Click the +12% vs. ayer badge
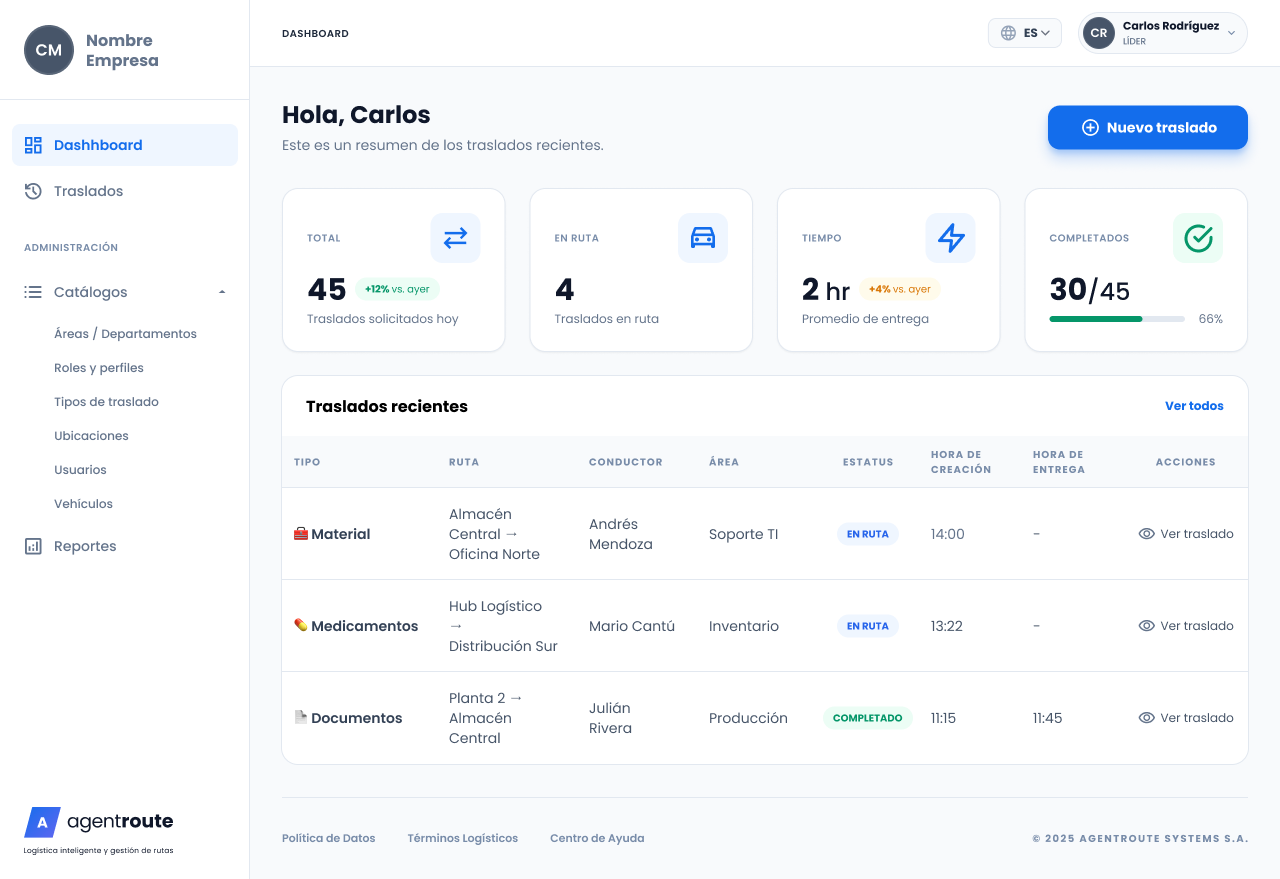The image size is (1280, 879). (x=397, y=289)
